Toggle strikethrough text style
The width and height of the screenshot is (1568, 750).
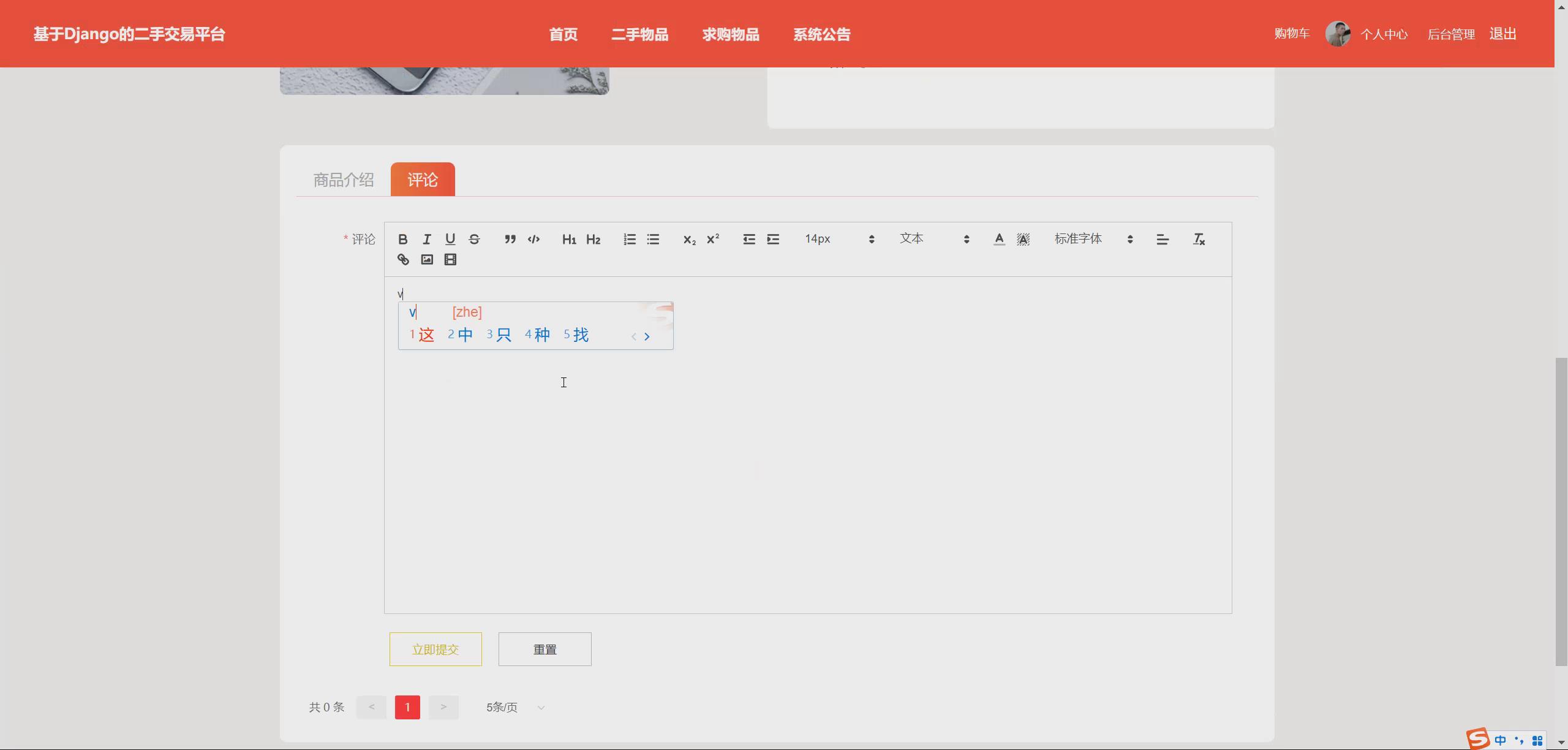click(x=474, y=239)
